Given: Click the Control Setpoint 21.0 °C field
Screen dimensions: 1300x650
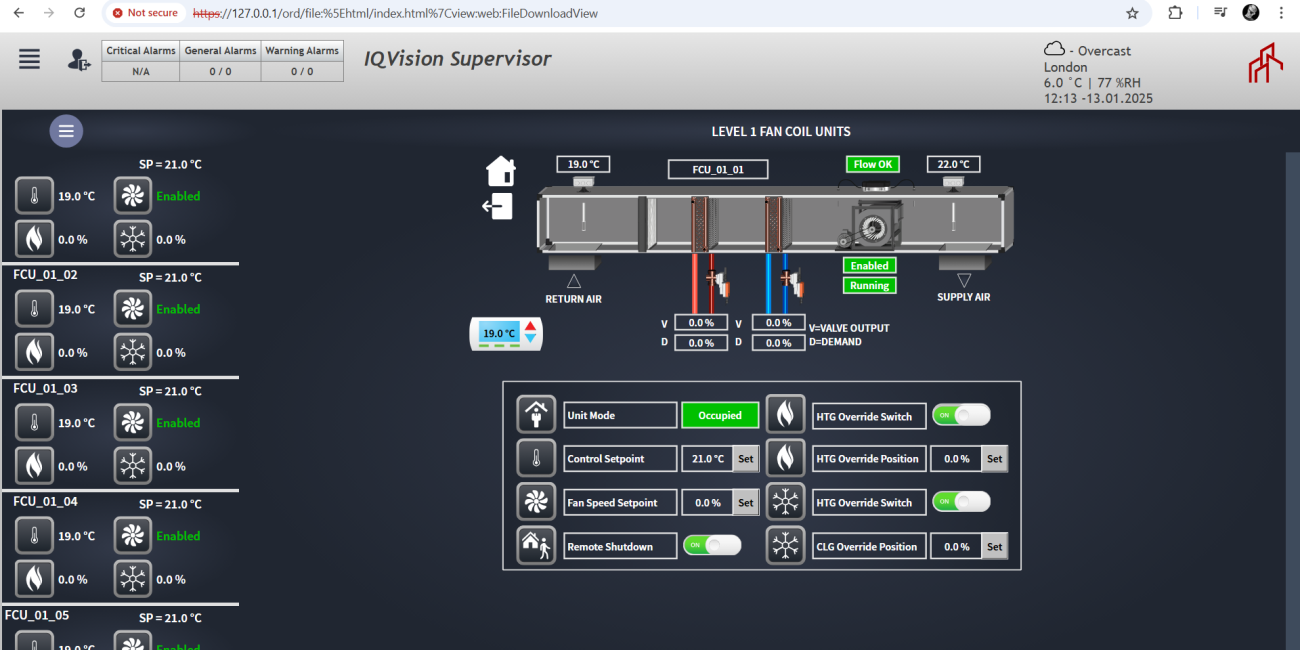Looking at the screenshot, I should coord(708,459).
